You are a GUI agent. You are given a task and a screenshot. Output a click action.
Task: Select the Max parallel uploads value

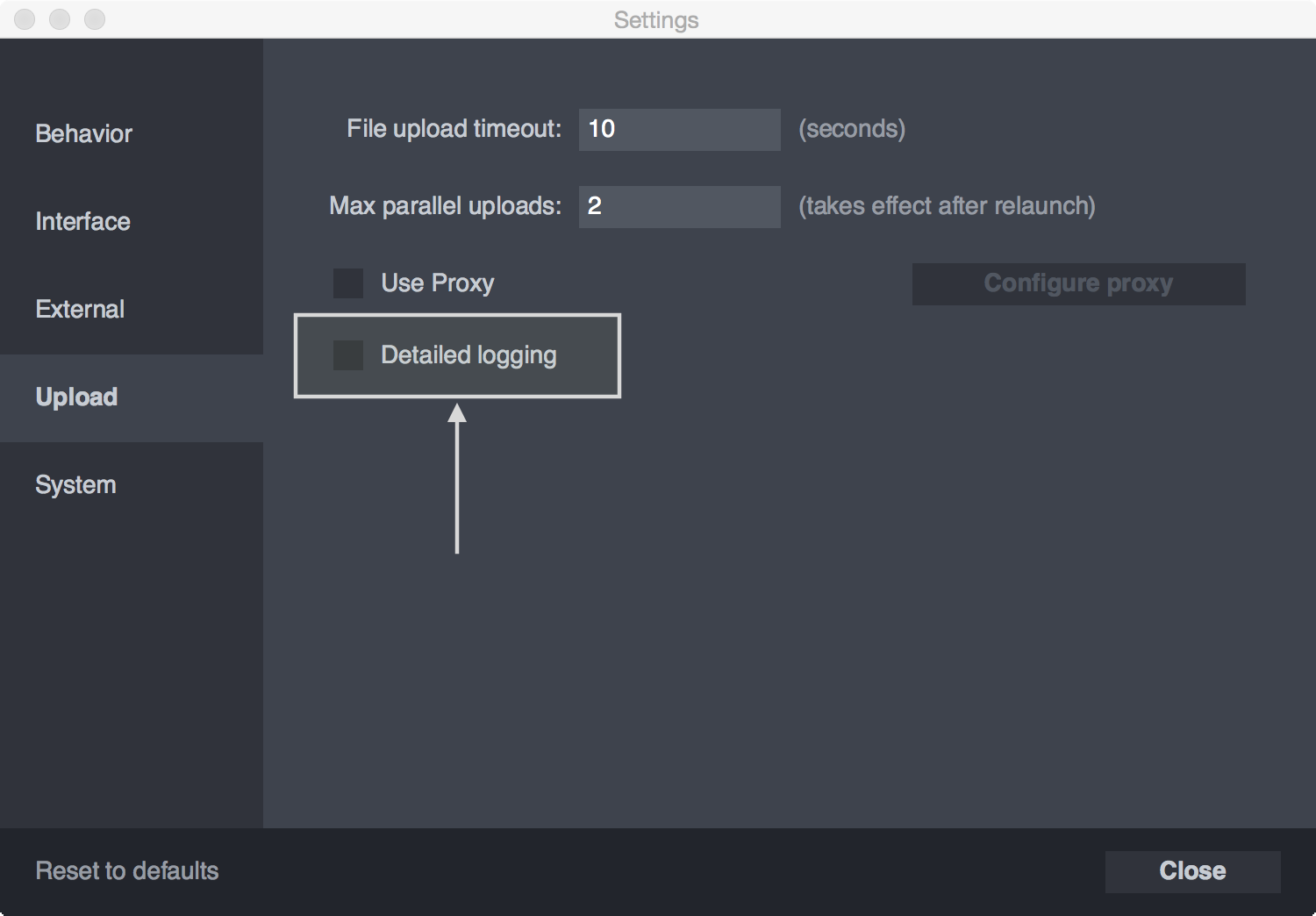point(679,206)
